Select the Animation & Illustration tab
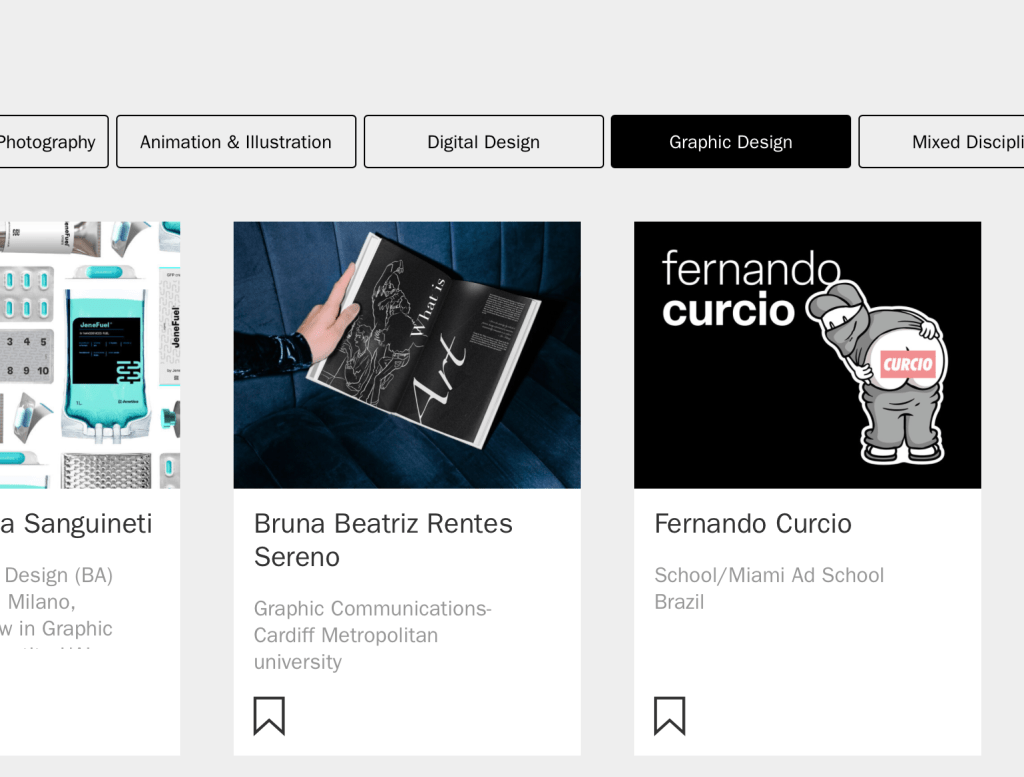Screen dimensions: 1024x777 (236, 142)
